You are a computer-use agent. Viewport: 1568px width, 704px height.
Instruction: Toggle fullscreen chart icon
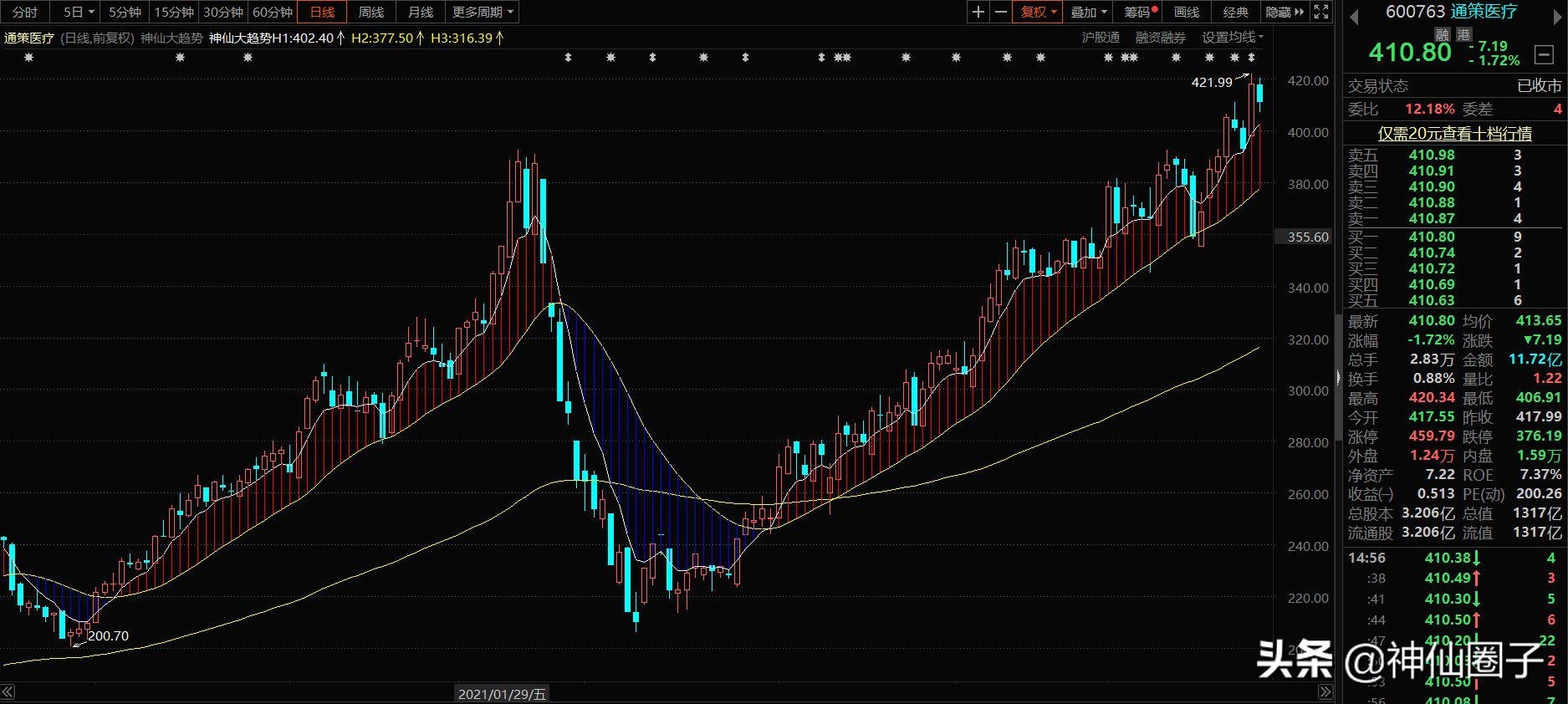coord(1321,12)
